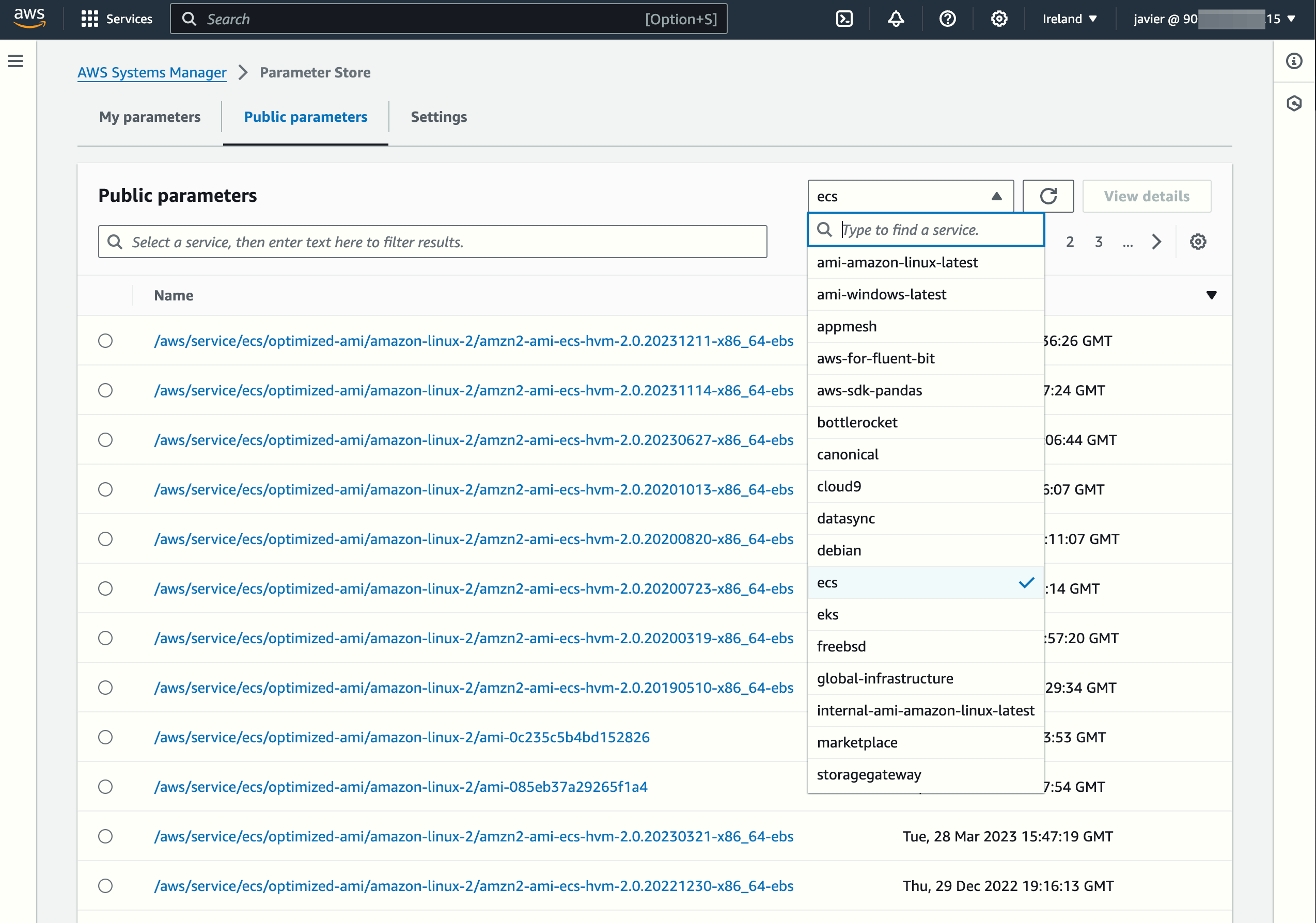Open table preferences gear icon
1316x923 pixels.
point(1197,242)
